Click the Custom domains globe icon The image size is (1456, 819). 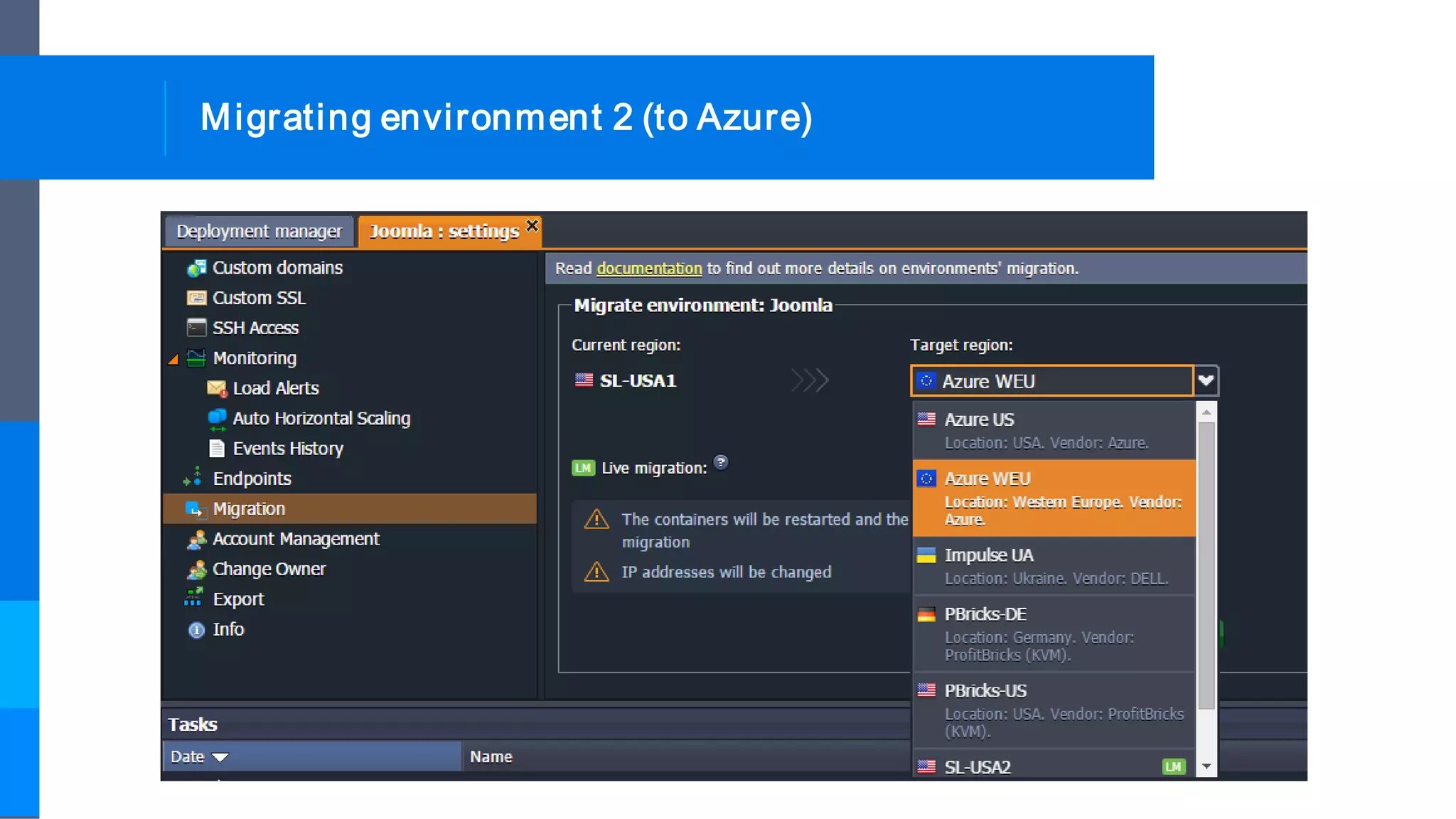pos(196,268)
